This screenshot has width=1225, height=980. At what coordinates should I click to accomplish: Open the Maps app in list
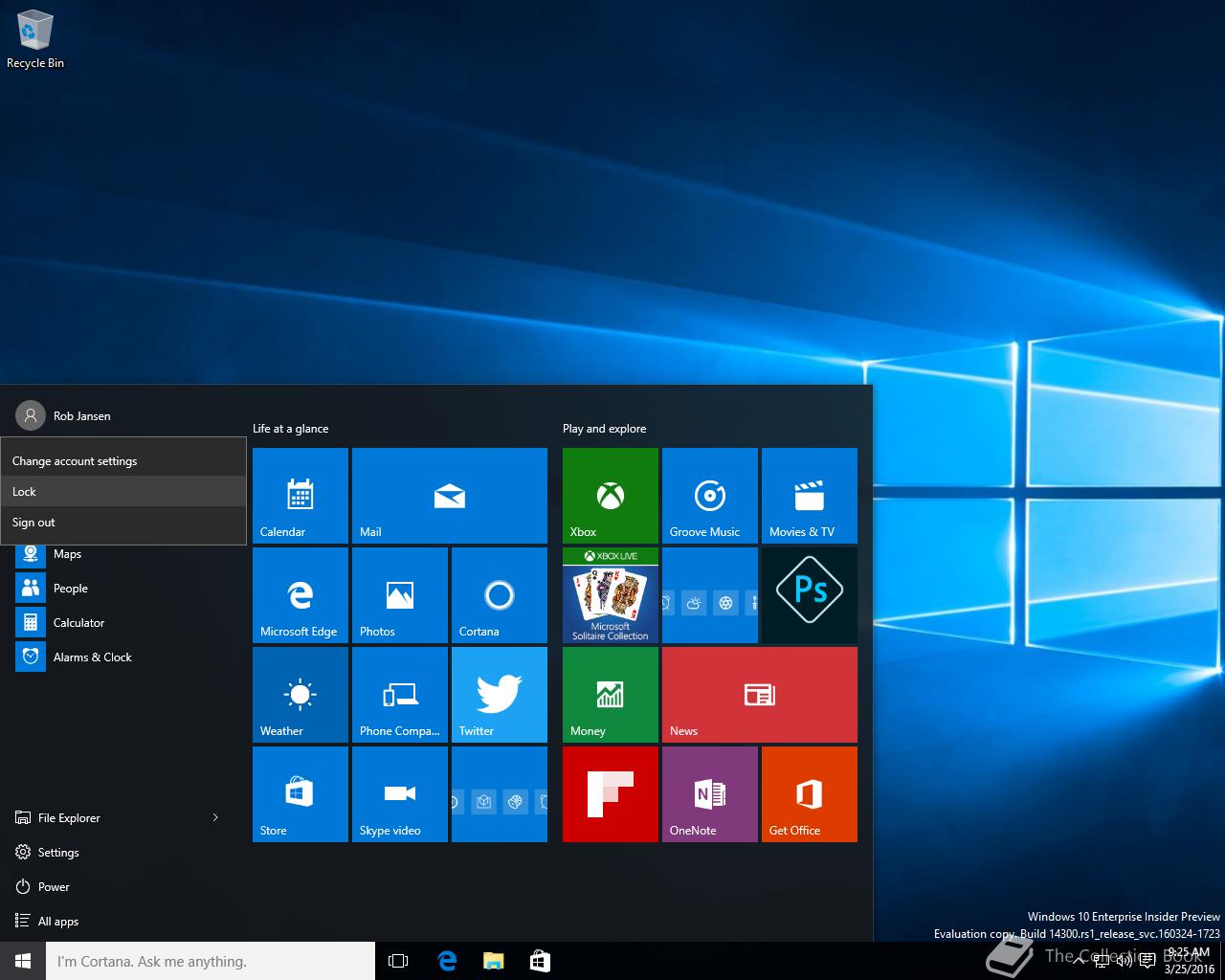pos(122,554)
